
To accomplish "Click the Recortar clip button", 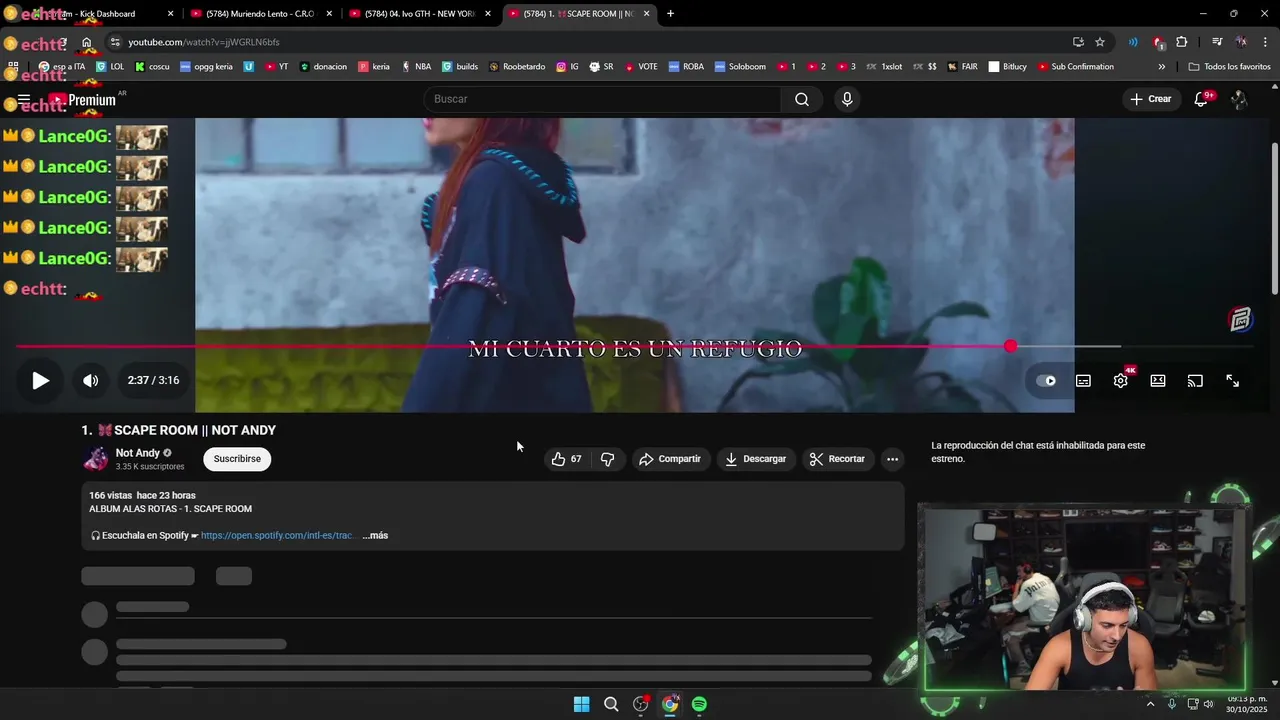I will pyautogui.click(x=837, y=459).
